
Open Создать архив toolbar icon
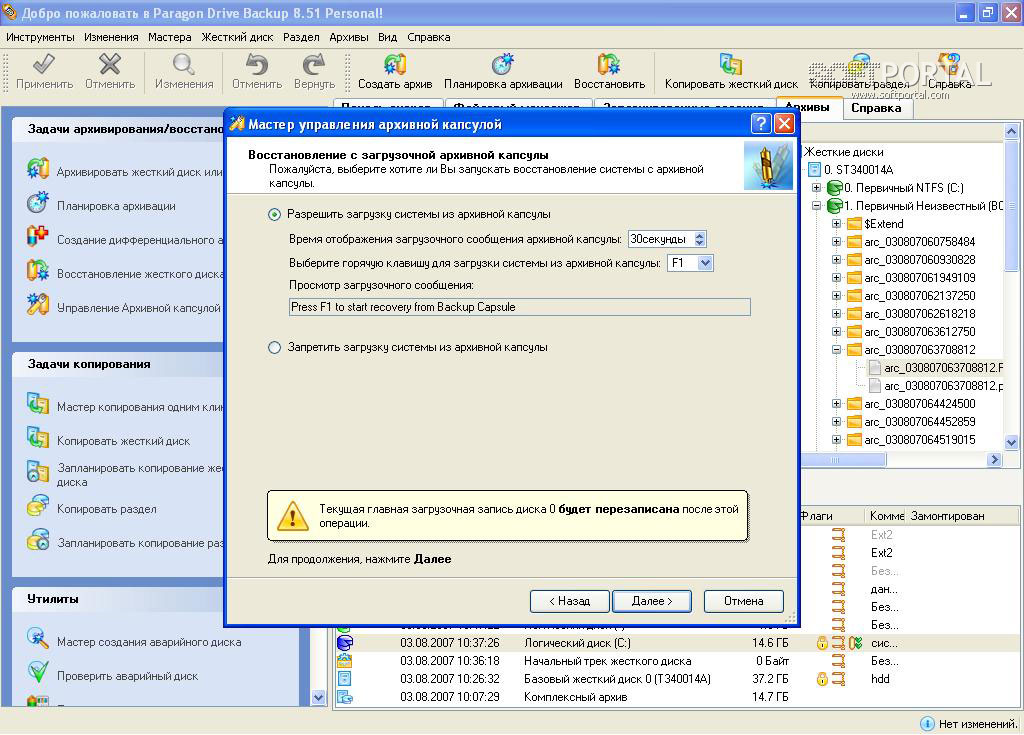[395, 65]
